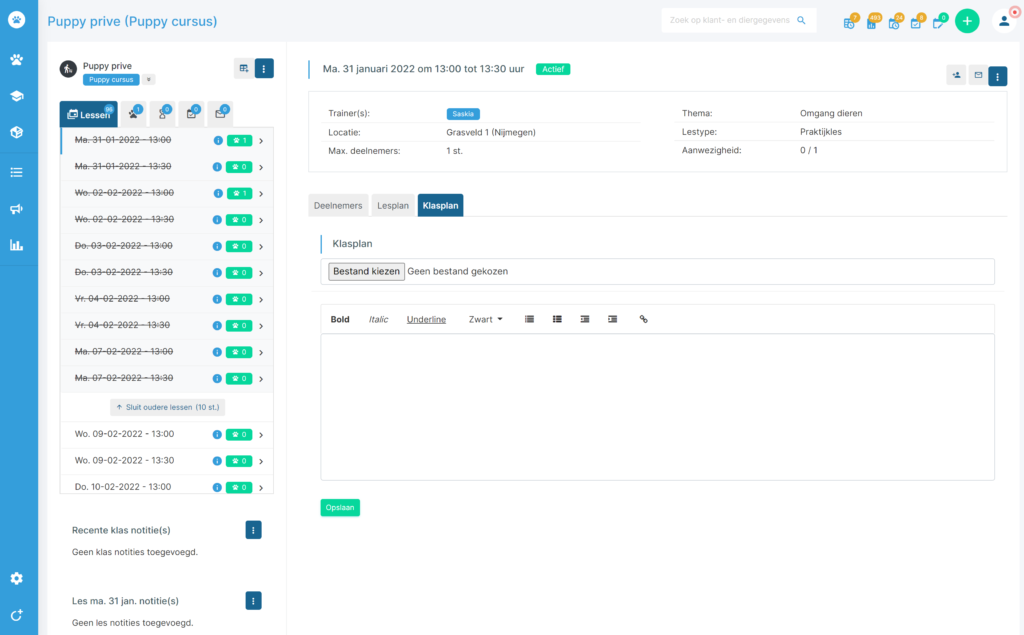Image resolution: width=1024 pixels, height=635 pixels.
Task: Toggle Italic text formatting
Action: pos(378,319)
